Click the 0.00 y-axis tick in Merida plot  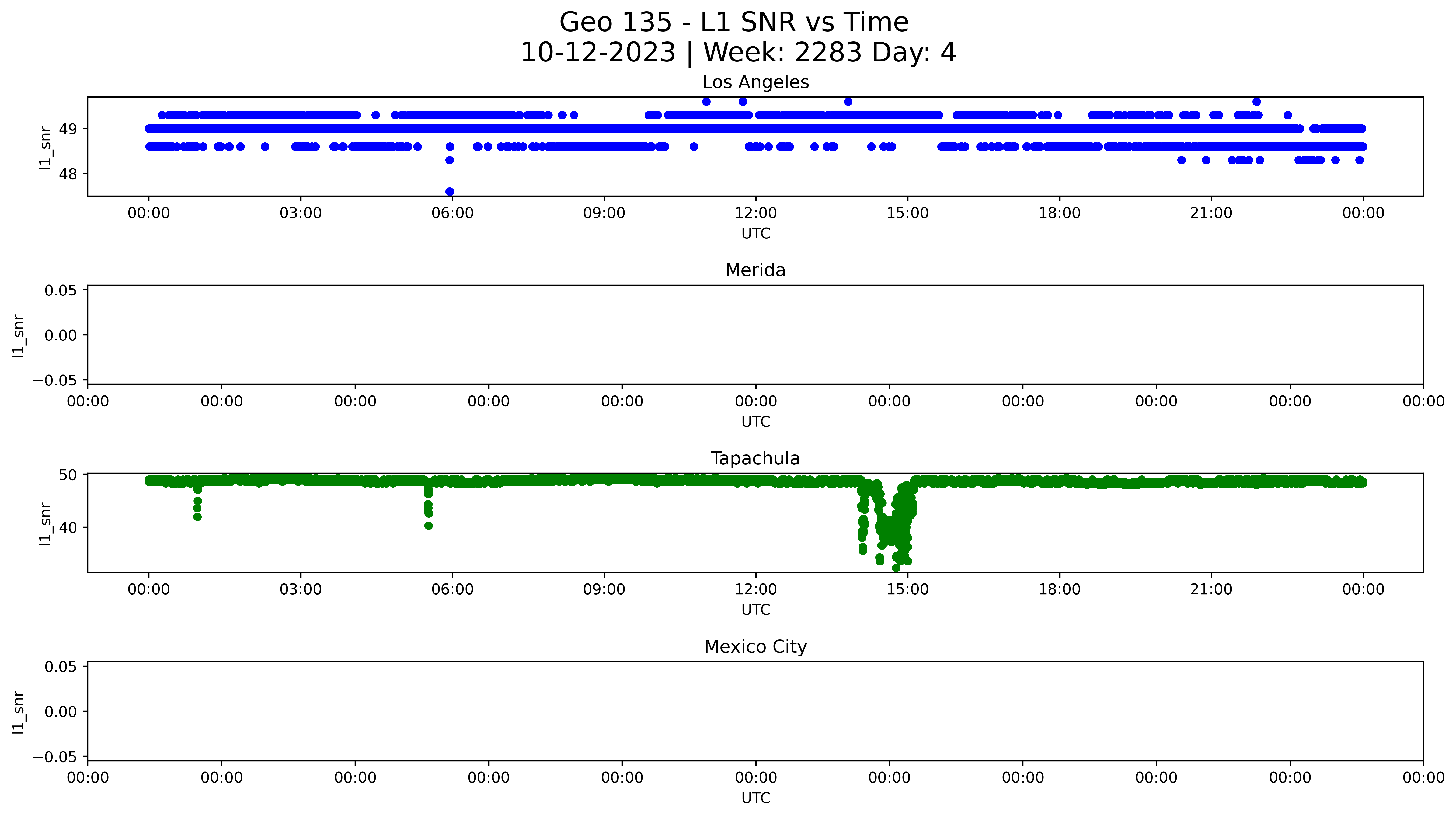61,335
